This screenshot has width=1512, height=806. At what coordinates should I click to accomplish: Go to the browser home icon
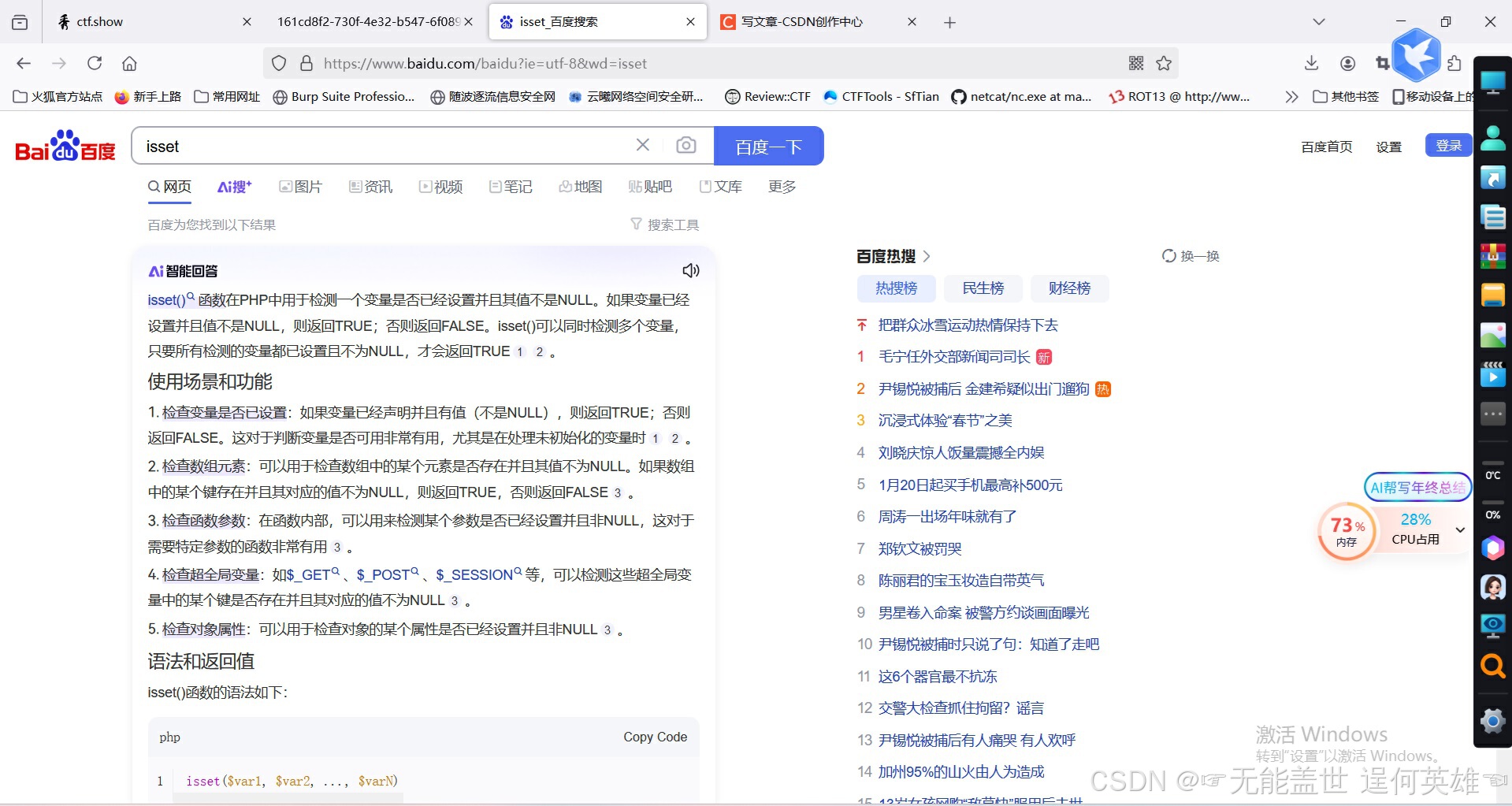[130, 63]
